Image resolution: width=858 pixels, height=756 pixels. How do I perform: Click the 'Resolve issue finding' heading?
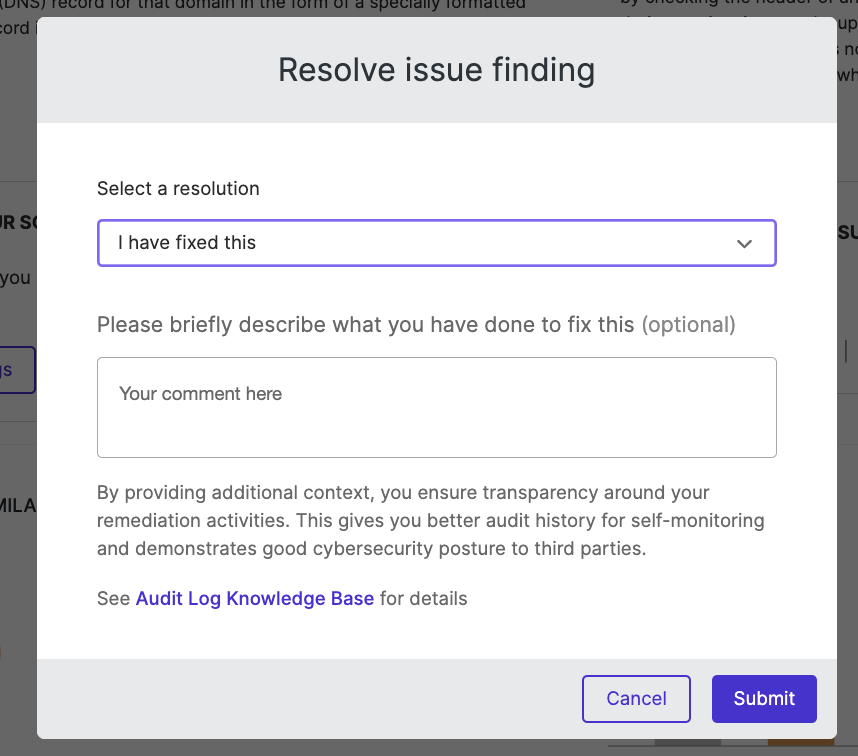[437, 70]
